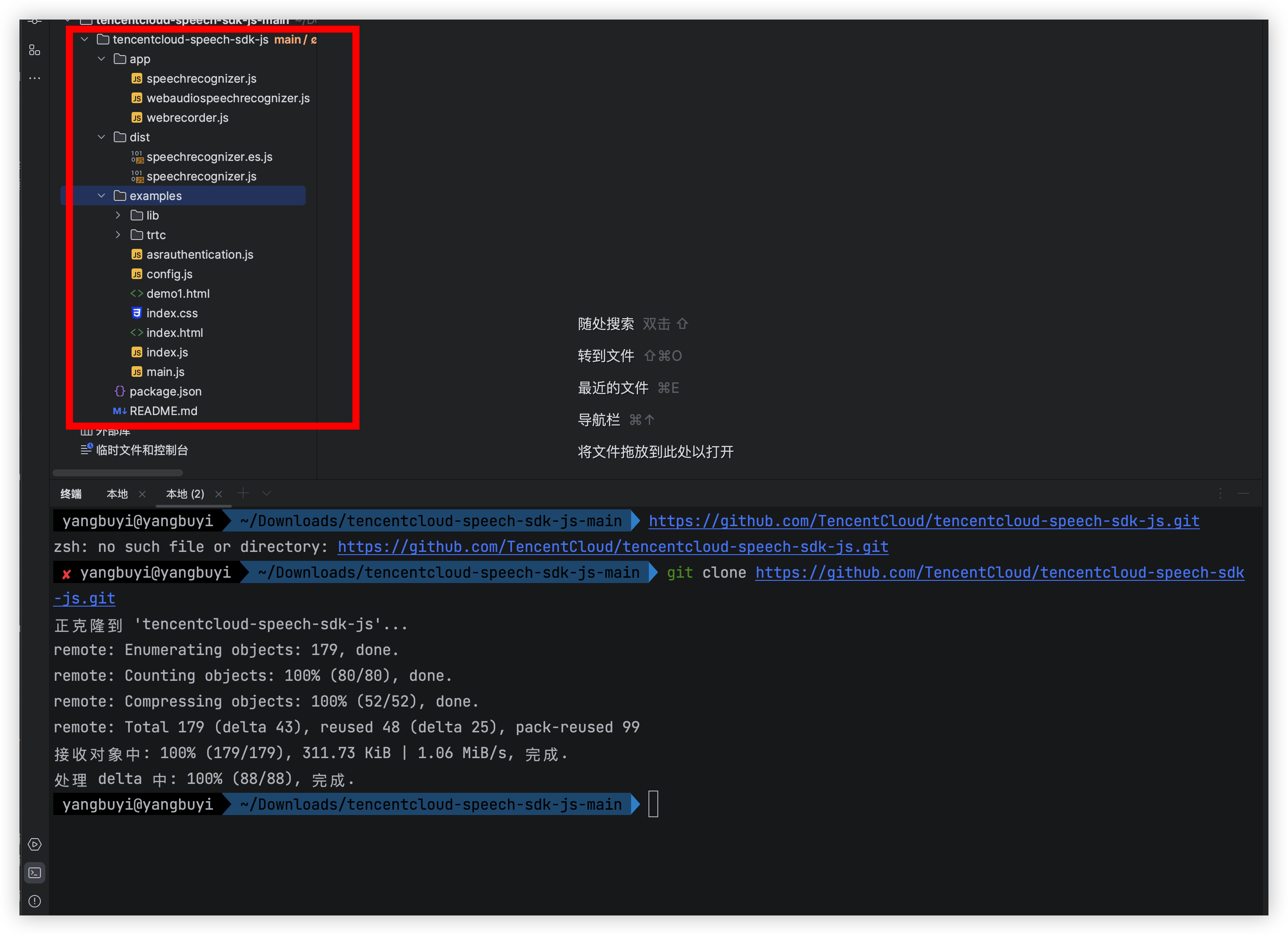
Task: Open GitHub link after git clone command
Action: [1000, 572]
